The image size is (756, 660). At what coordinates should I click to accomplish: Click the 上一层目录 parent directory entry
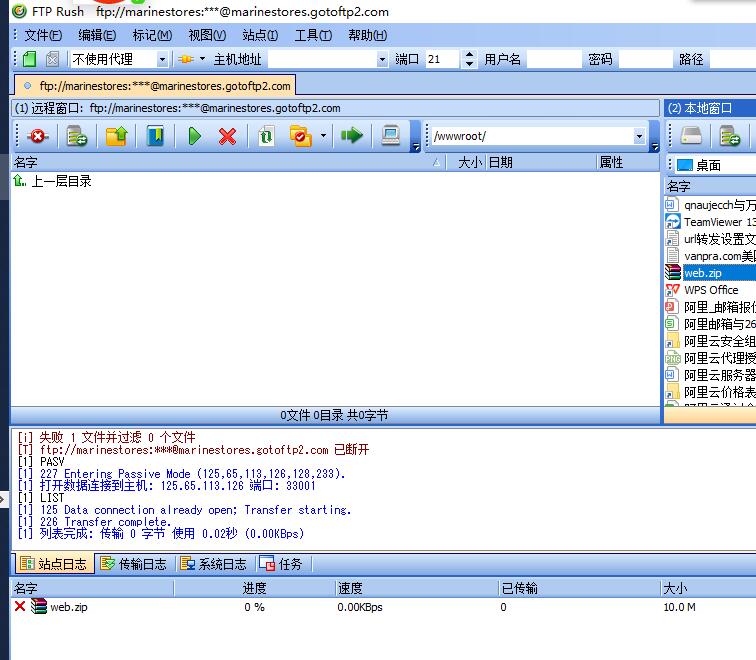click(60, 181)
